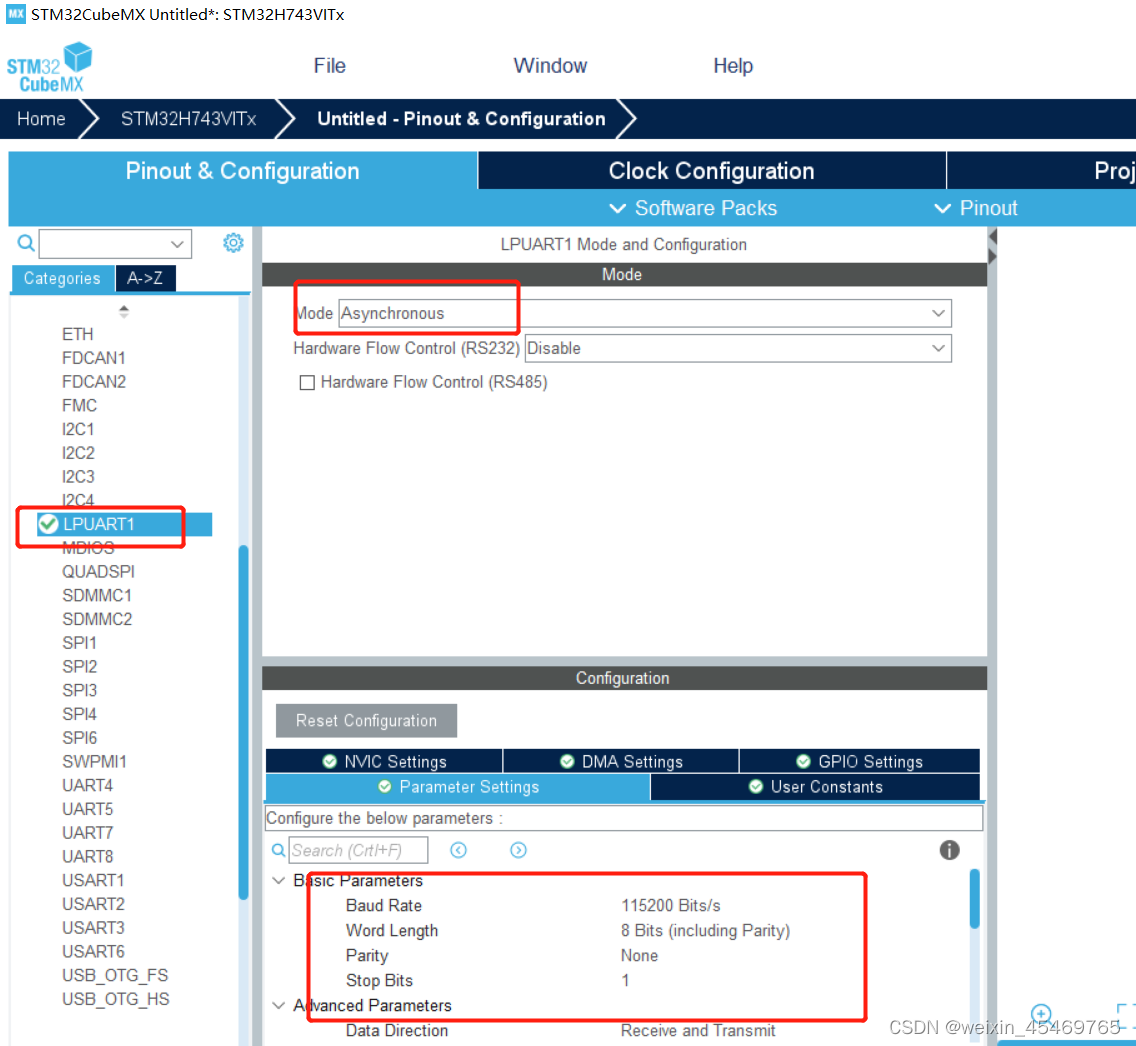Screen dimensions: 1136x1046
Task: Expand the Pinout menu
Action: click(975, 209)
